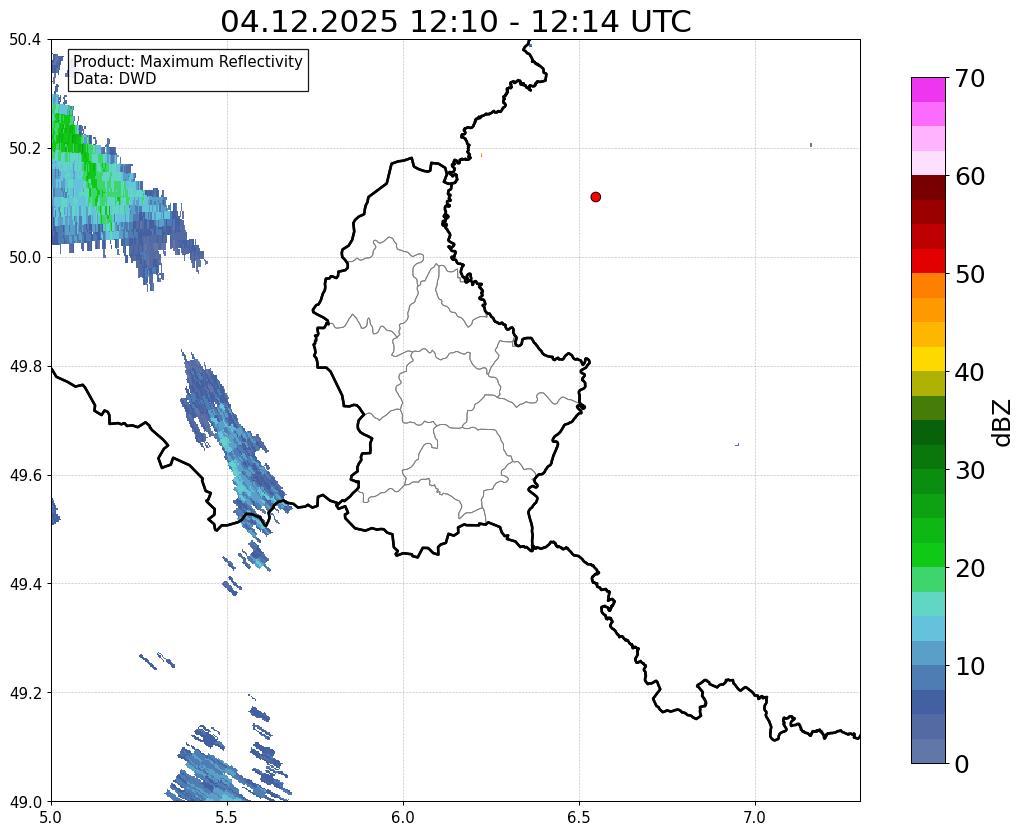The height and width of the screenshot is (834, 1023).
Task: Click the longitude label 5.0
Action: [x=51, y=817]
